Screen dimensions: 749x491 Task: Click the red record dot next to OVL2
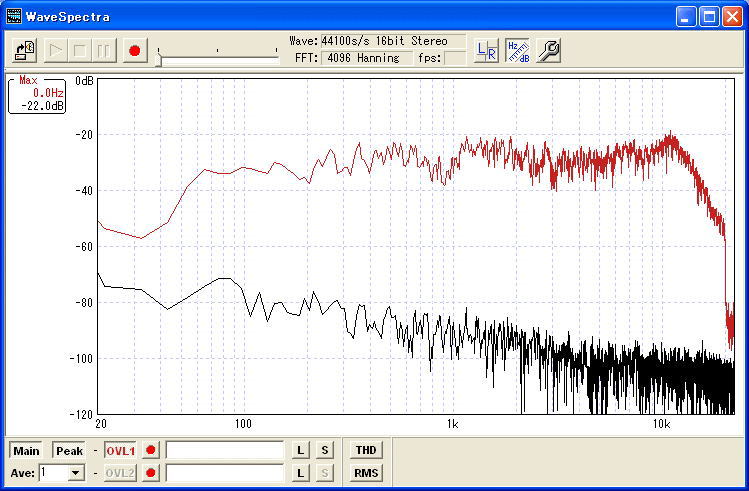pyautogui.click(x=150, y=473)
